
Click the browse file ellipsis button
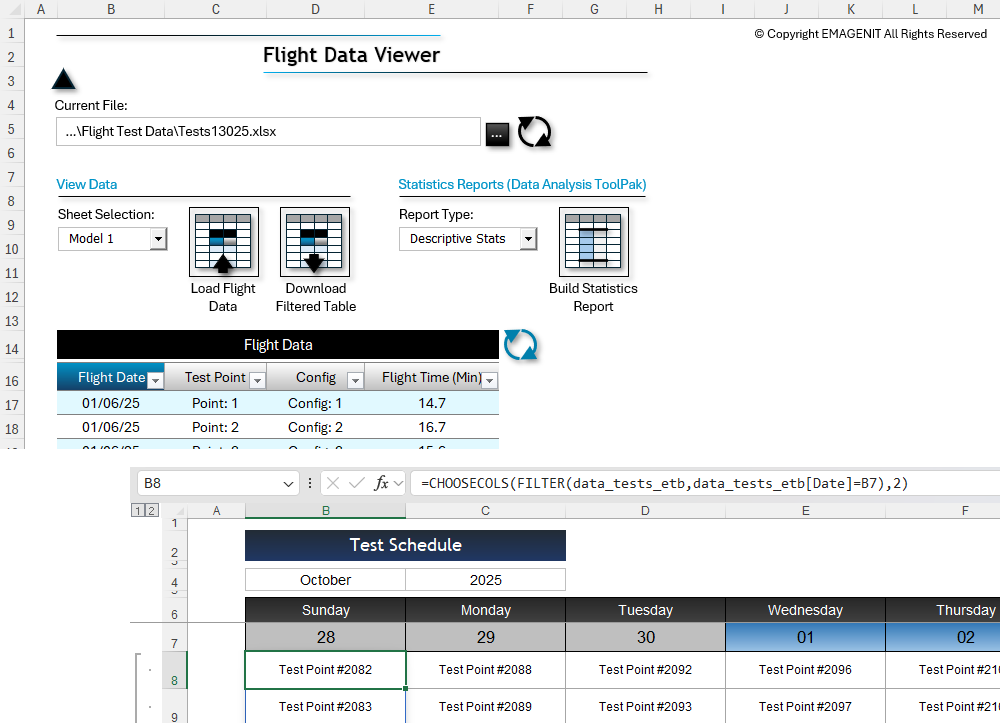tap(497, 133)
